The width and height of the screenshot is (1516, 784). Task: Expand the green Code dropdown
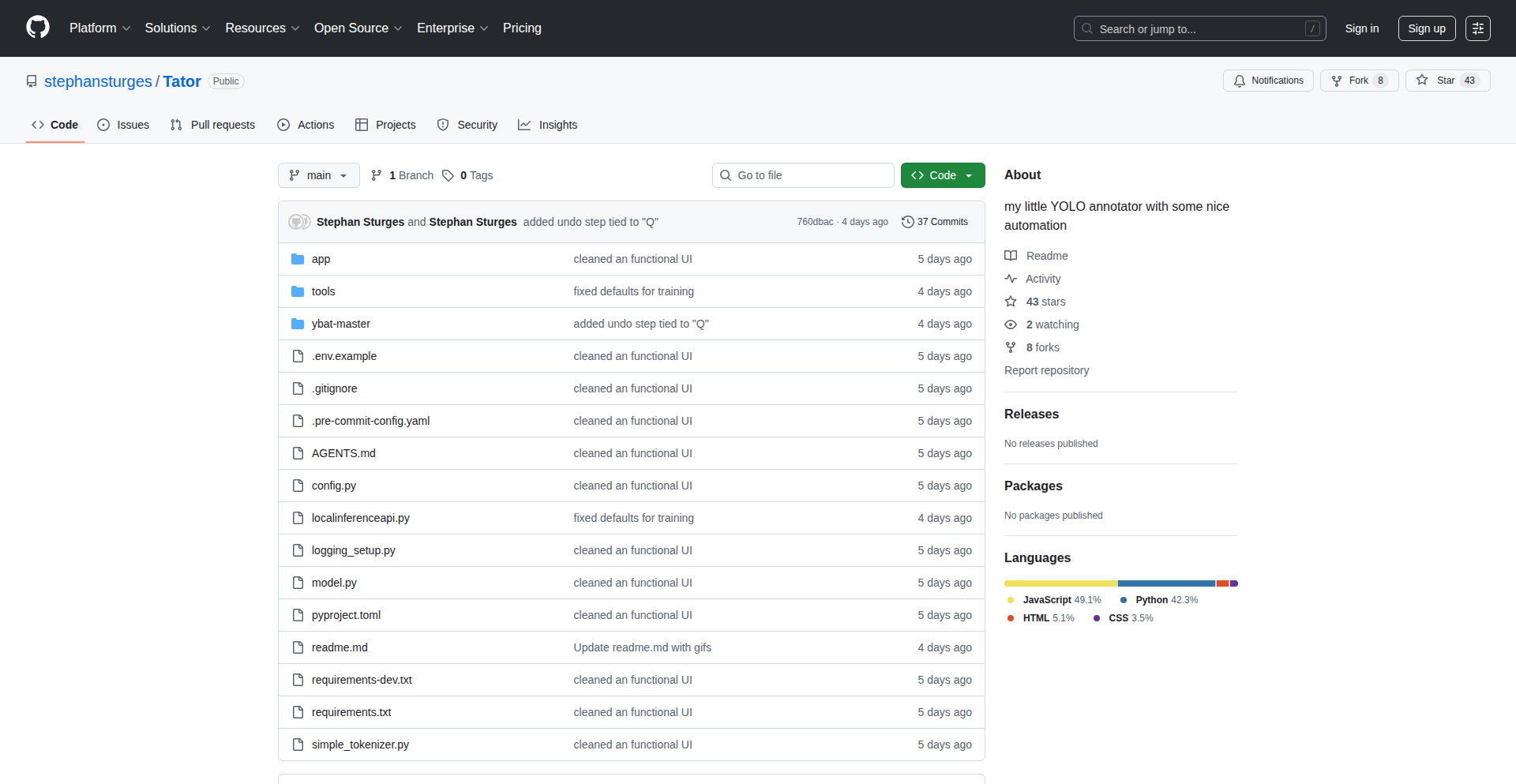(x=942, y=175)
